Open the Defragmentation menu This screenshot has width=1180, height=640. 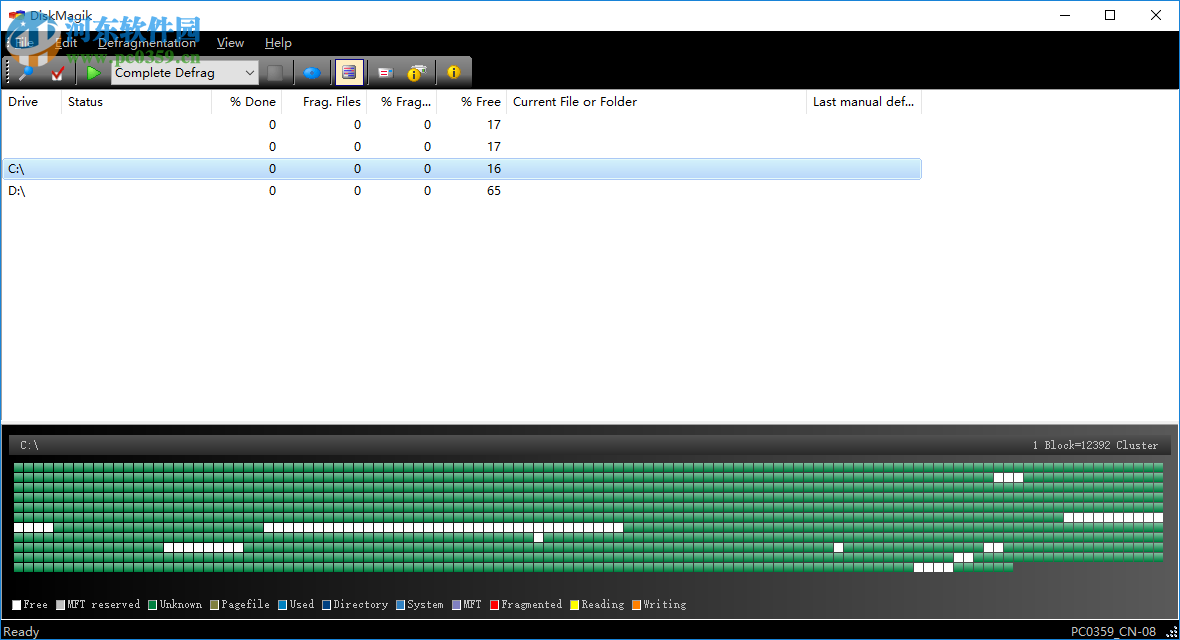(147, 43)
